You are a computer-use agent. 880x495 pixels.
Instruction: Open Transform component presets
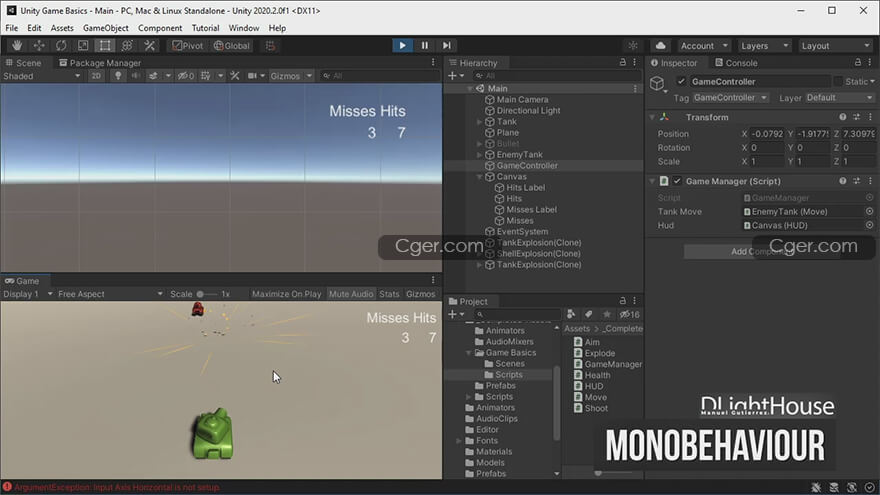[x=856, y=117]
